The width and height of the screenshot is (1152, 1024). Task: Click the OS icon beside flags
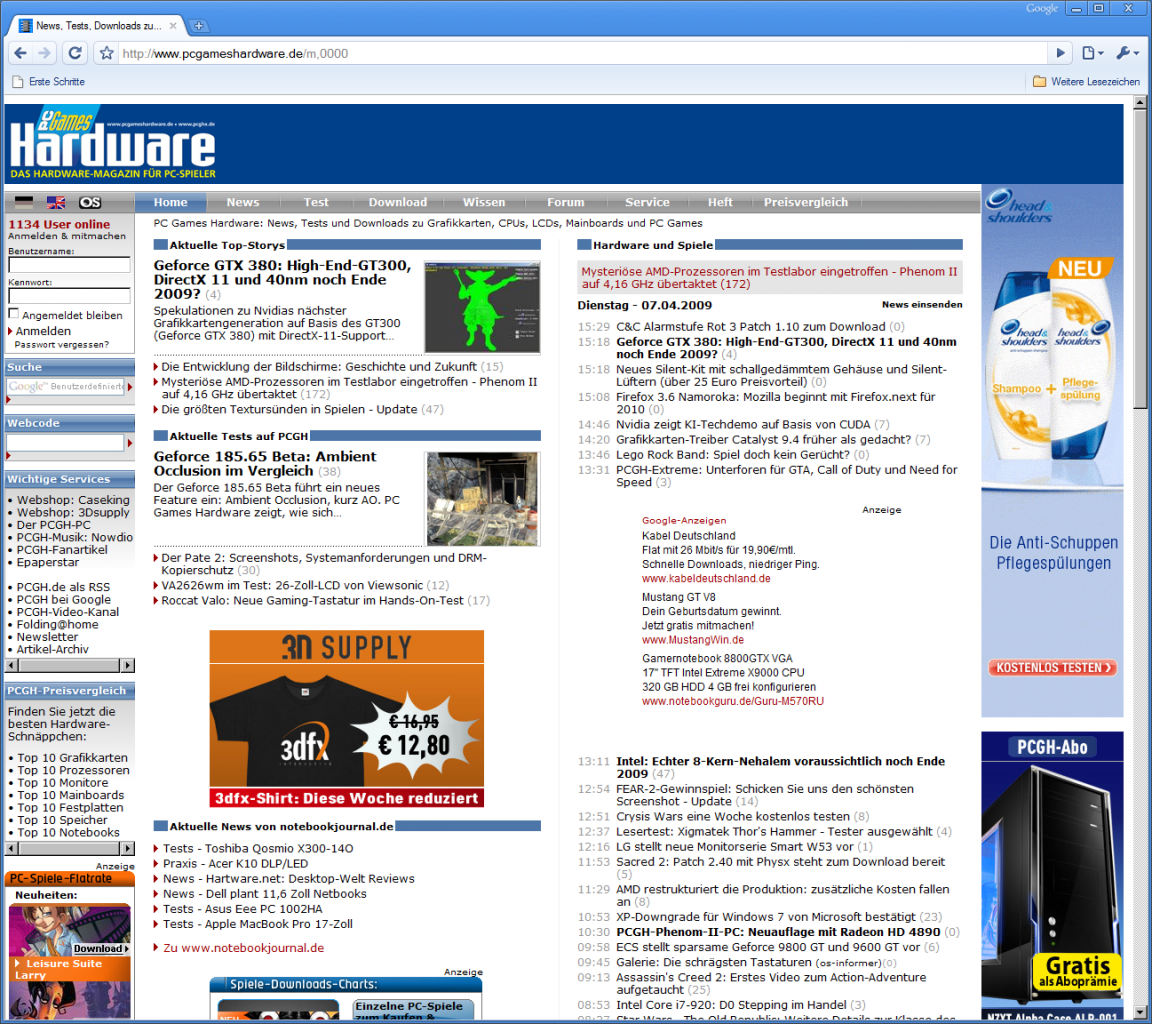coord(90,203)
